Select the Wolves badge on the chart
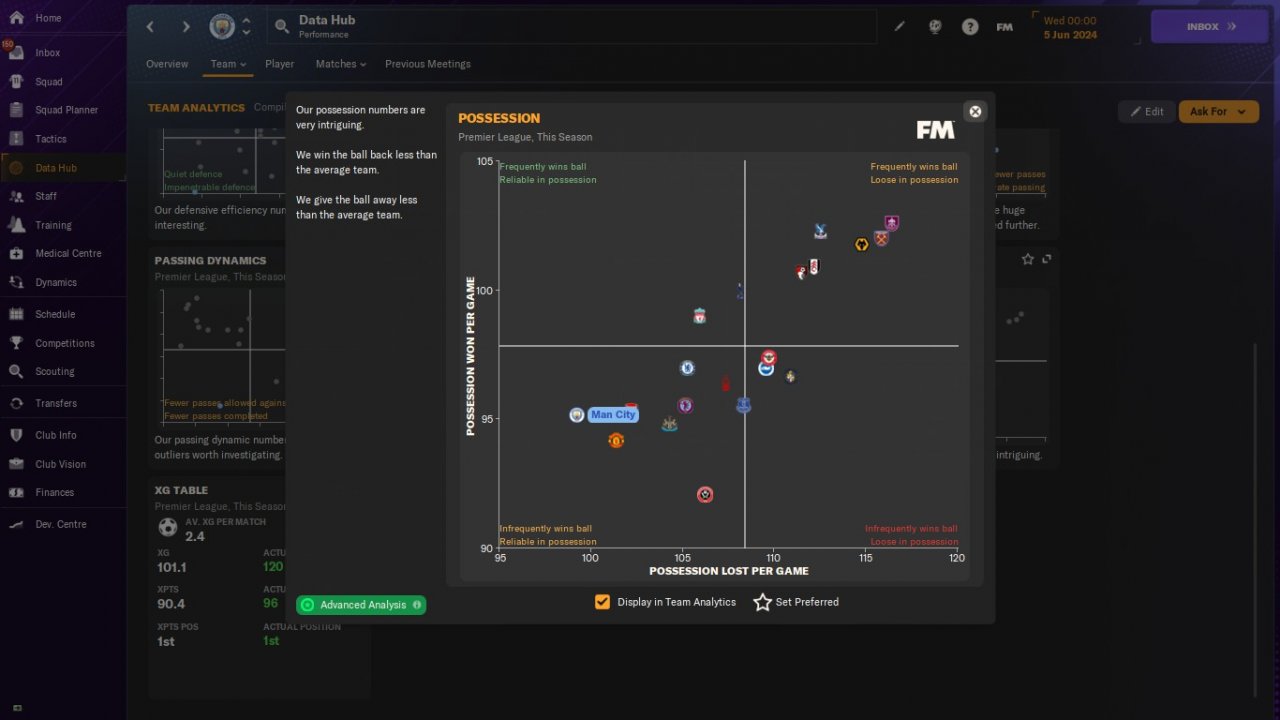Image resolution: width=1280 pixels, height=720 pixels. point(862,244)
